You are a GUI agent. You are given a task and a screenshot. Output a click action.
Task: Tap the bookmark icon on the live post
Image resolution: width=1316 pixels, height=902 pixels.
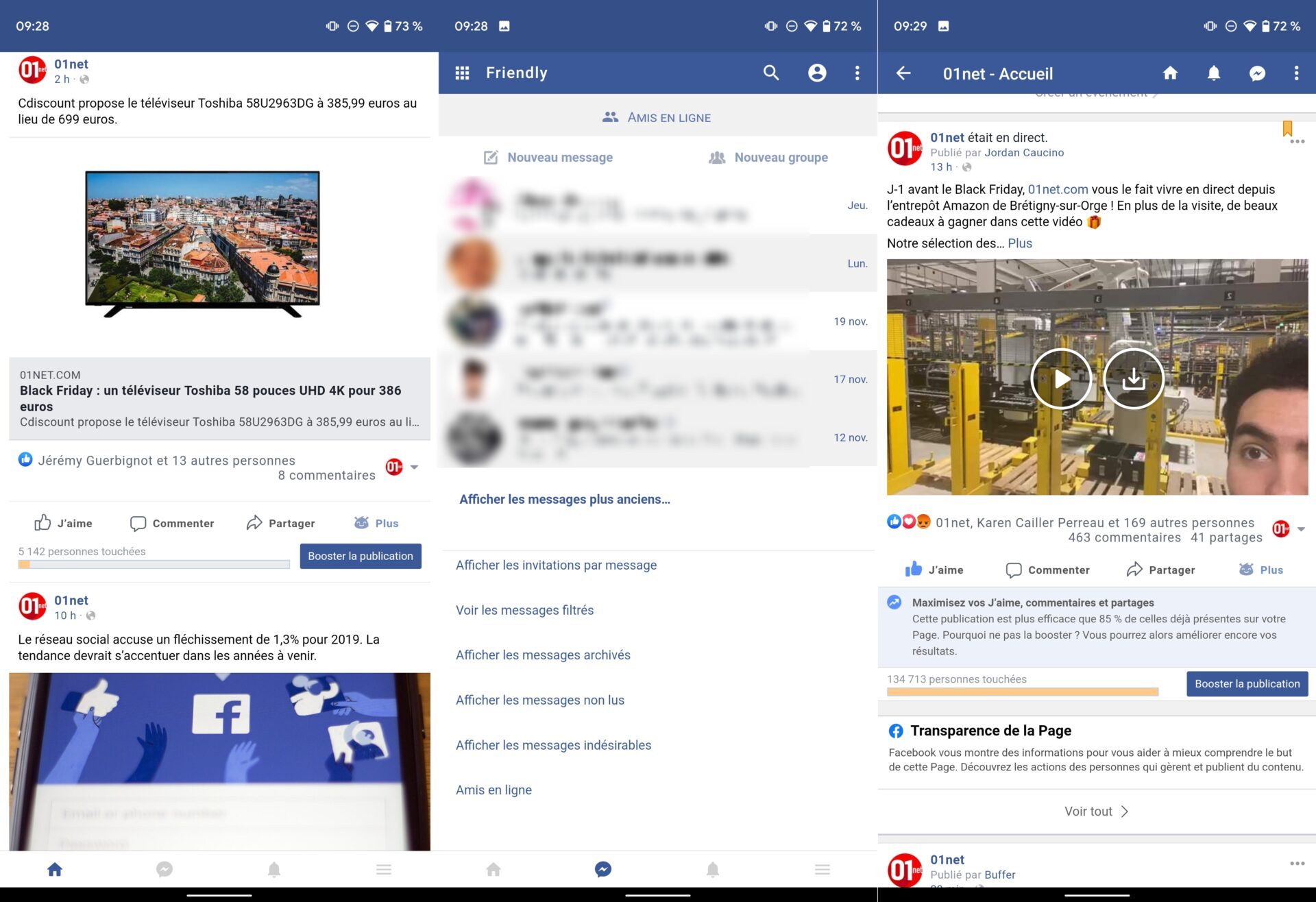[1287, 128]
